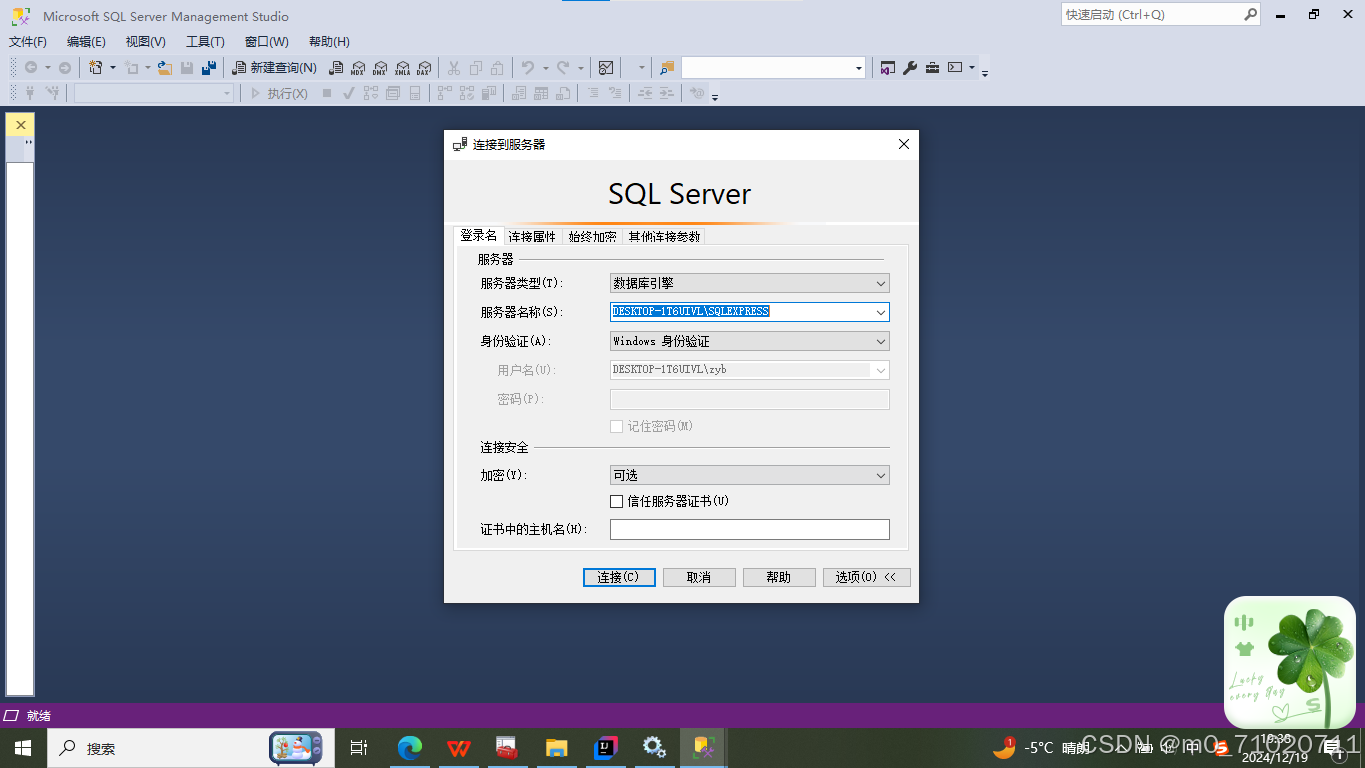Click the 选项(O) << button
Viewport: 1365px width, 768px height.
pyautogui.click(x=867, y=578)
